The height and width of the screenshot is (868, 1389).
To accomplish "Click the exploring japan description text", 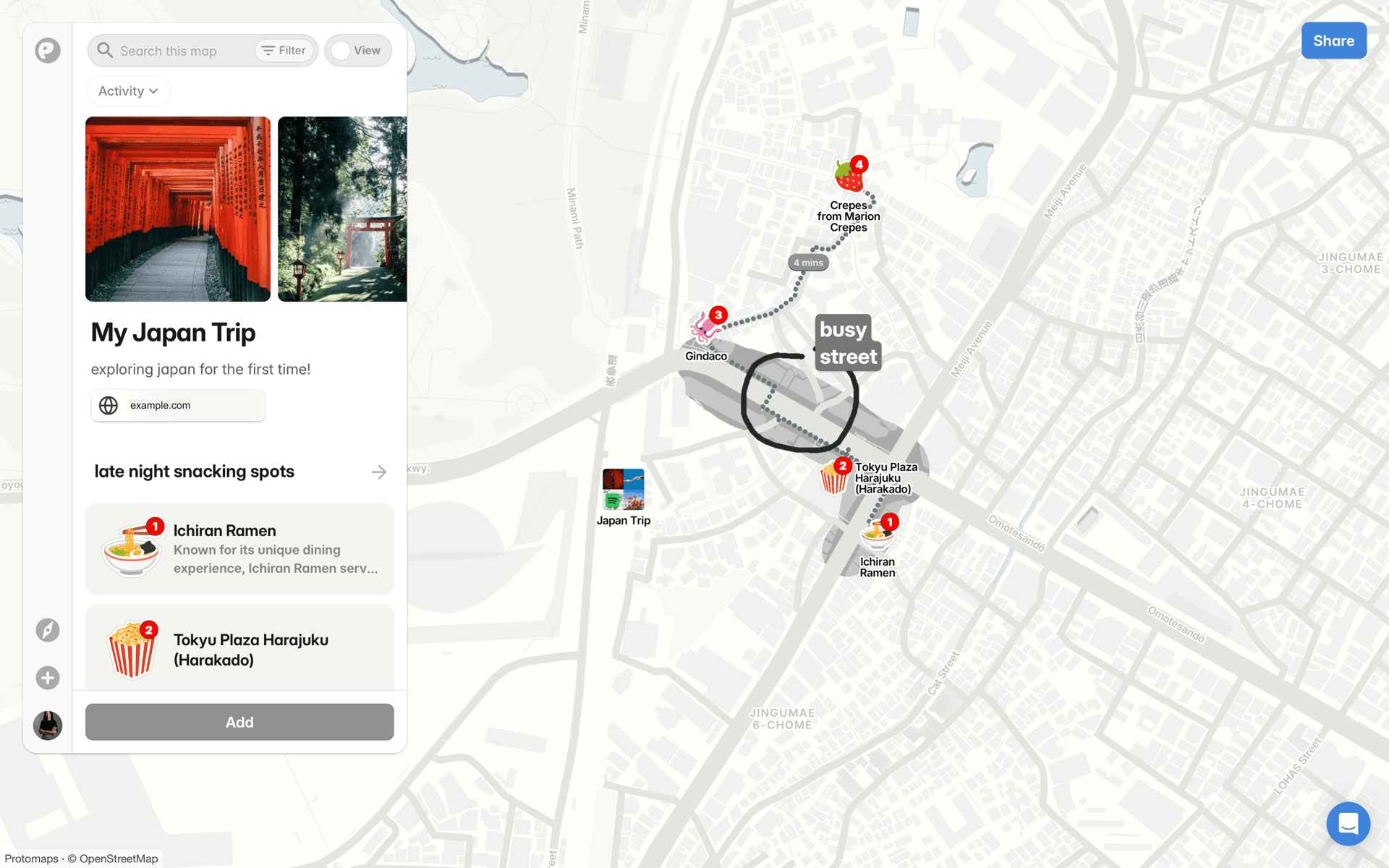I will (200, 370).
